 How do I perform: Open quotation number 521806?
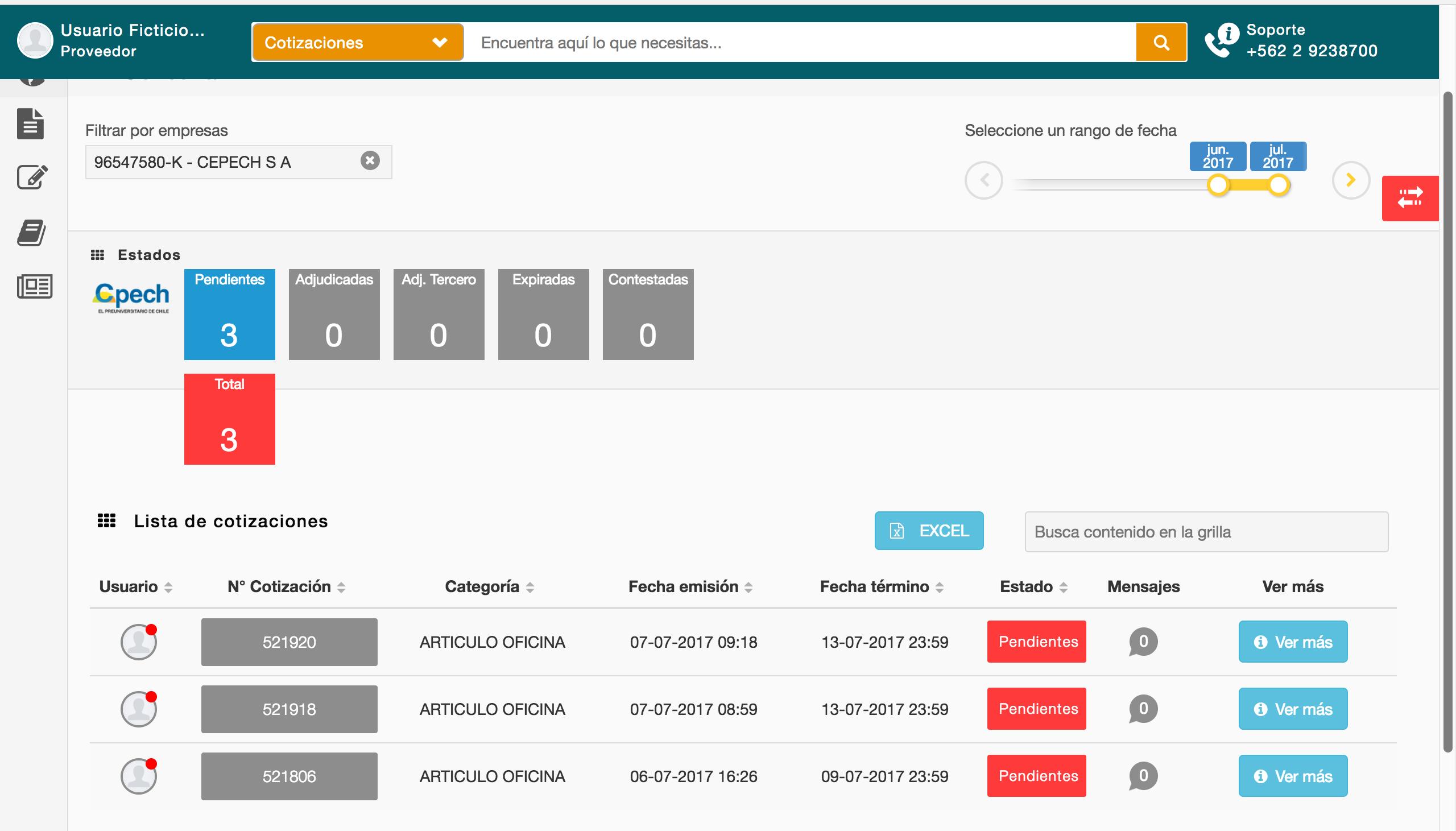pos(289,776)
